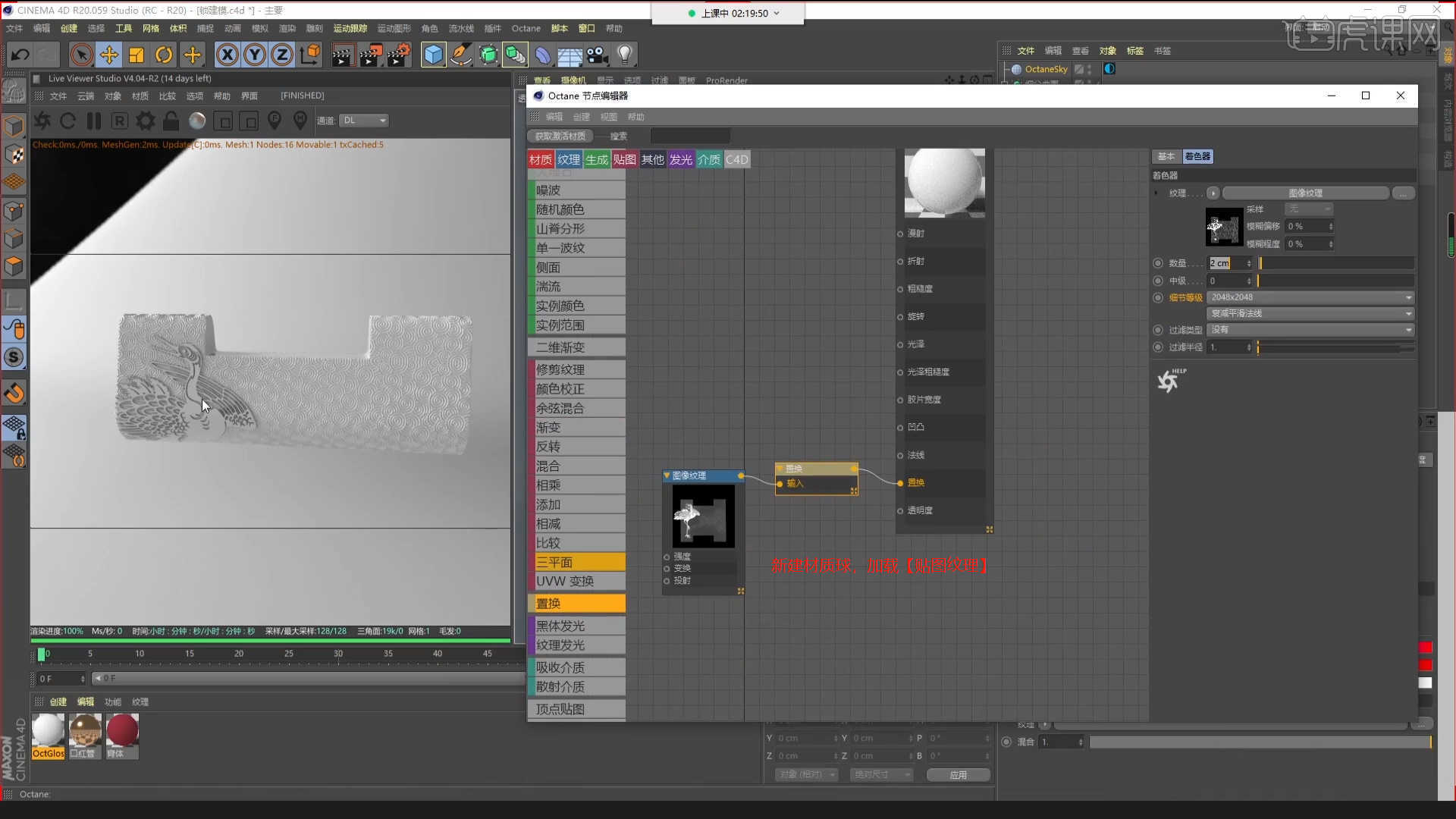This screenshot has width=1456, height=819.
Task: Switch to 着色器 tab in node properties
Action: coord(1197,156)
